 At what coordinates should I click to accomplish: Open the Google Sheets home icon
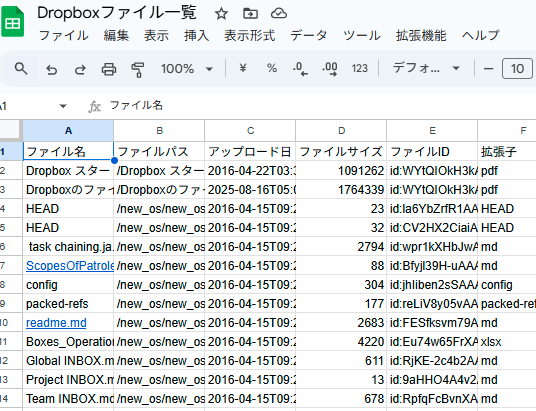[x=13, y=23]
